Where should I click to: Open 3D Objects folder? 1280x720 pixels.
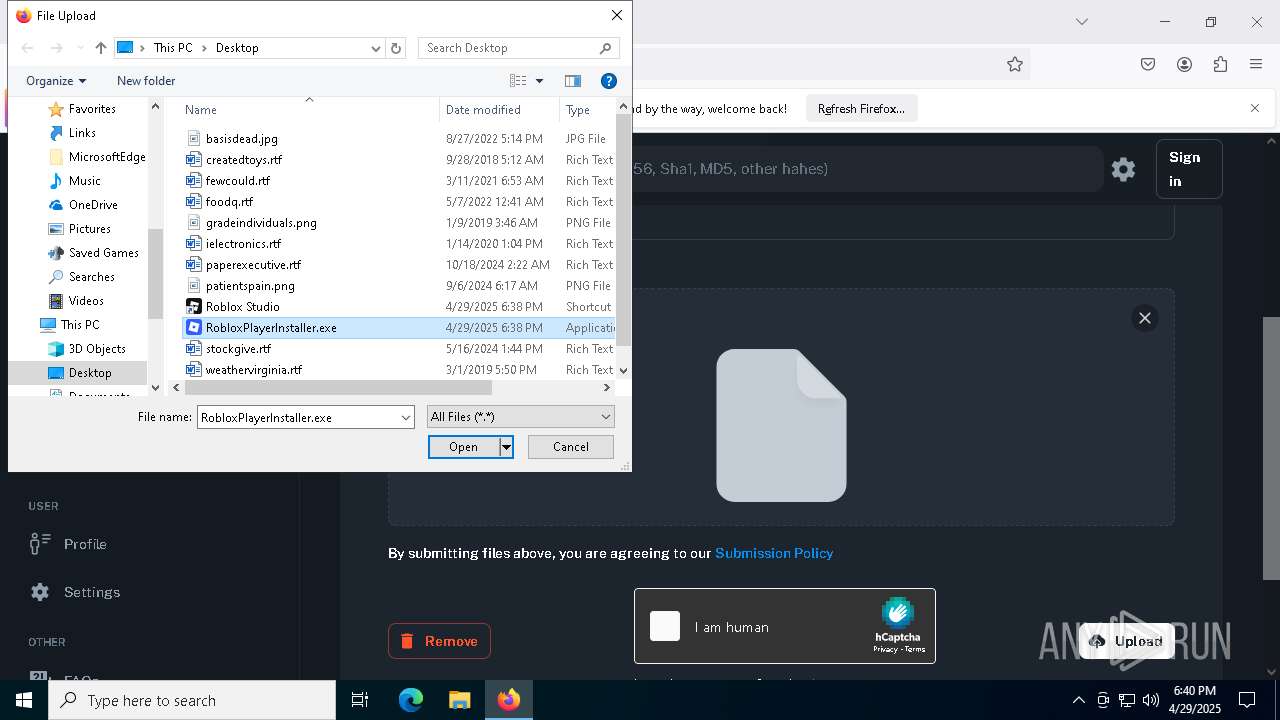[x=97, y=349]
